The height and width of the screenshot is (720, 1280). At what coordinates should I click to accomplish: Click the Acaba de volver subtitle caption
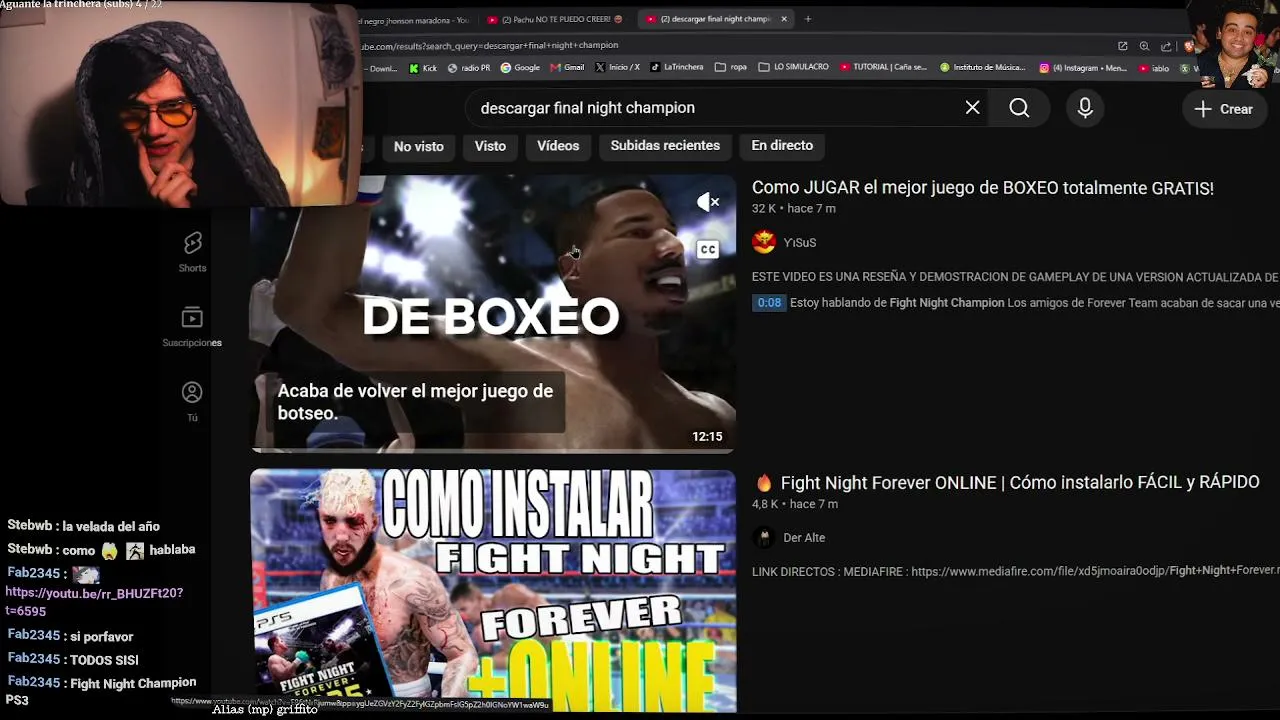tap(415, 402)
